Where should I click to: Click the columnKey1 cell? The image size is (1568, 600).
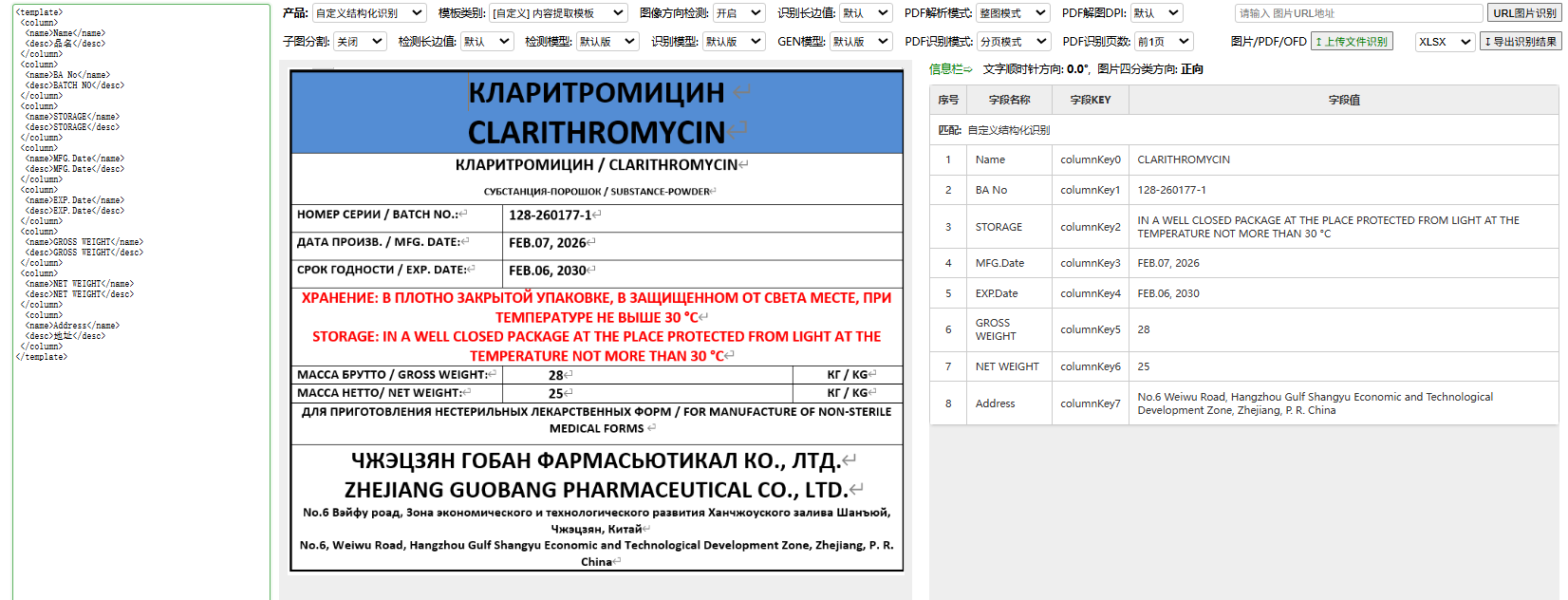1090,190
